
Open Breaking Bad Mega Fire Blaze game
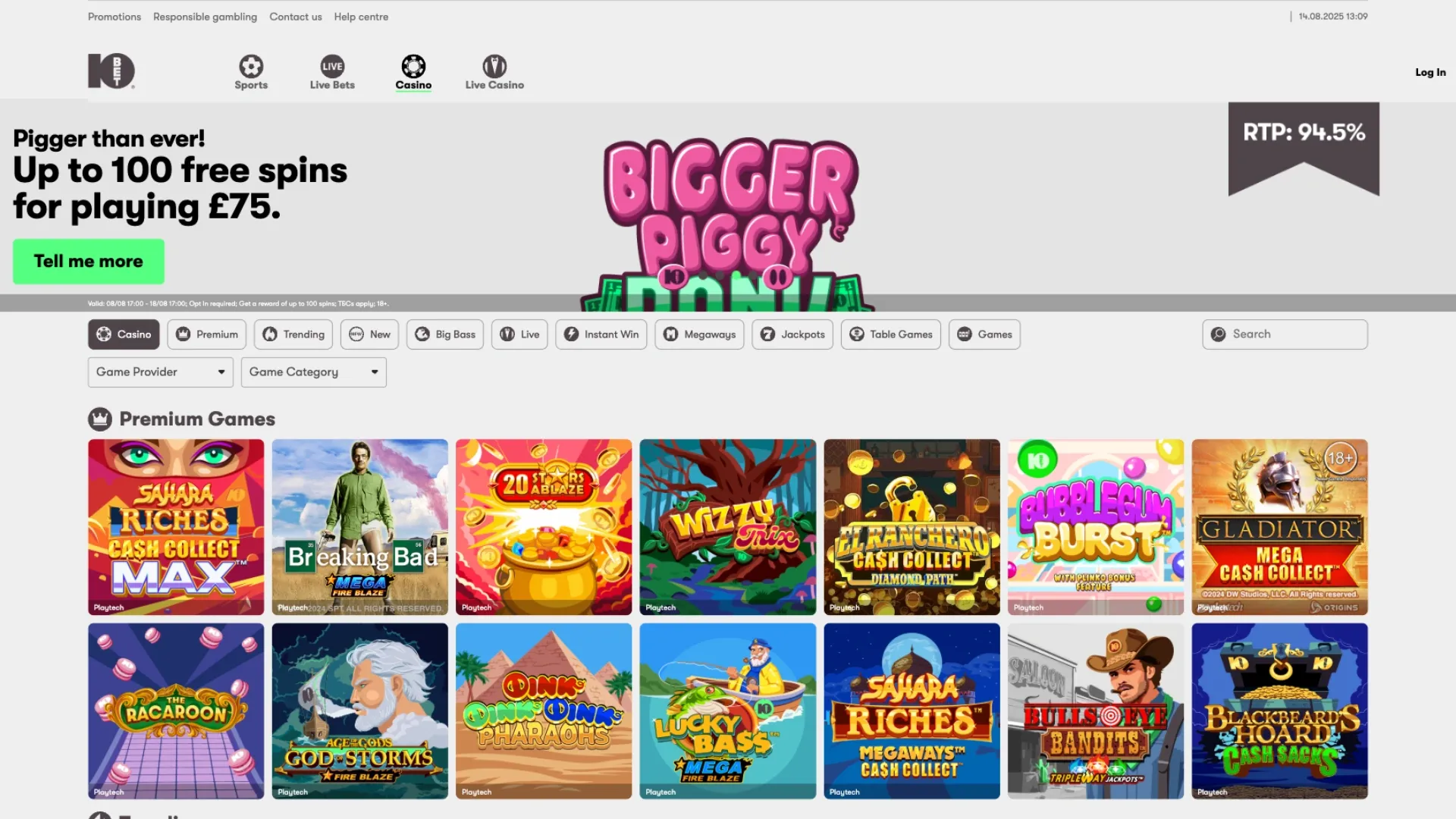click(x=360, y=527)
